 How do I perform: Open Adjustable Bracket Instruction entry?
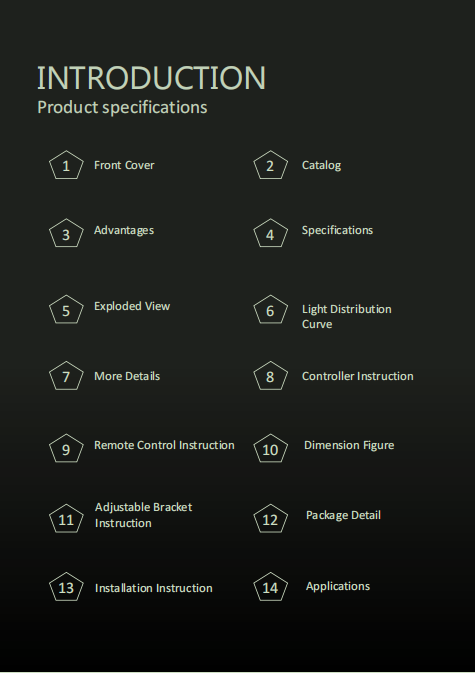tap(143, 515)
